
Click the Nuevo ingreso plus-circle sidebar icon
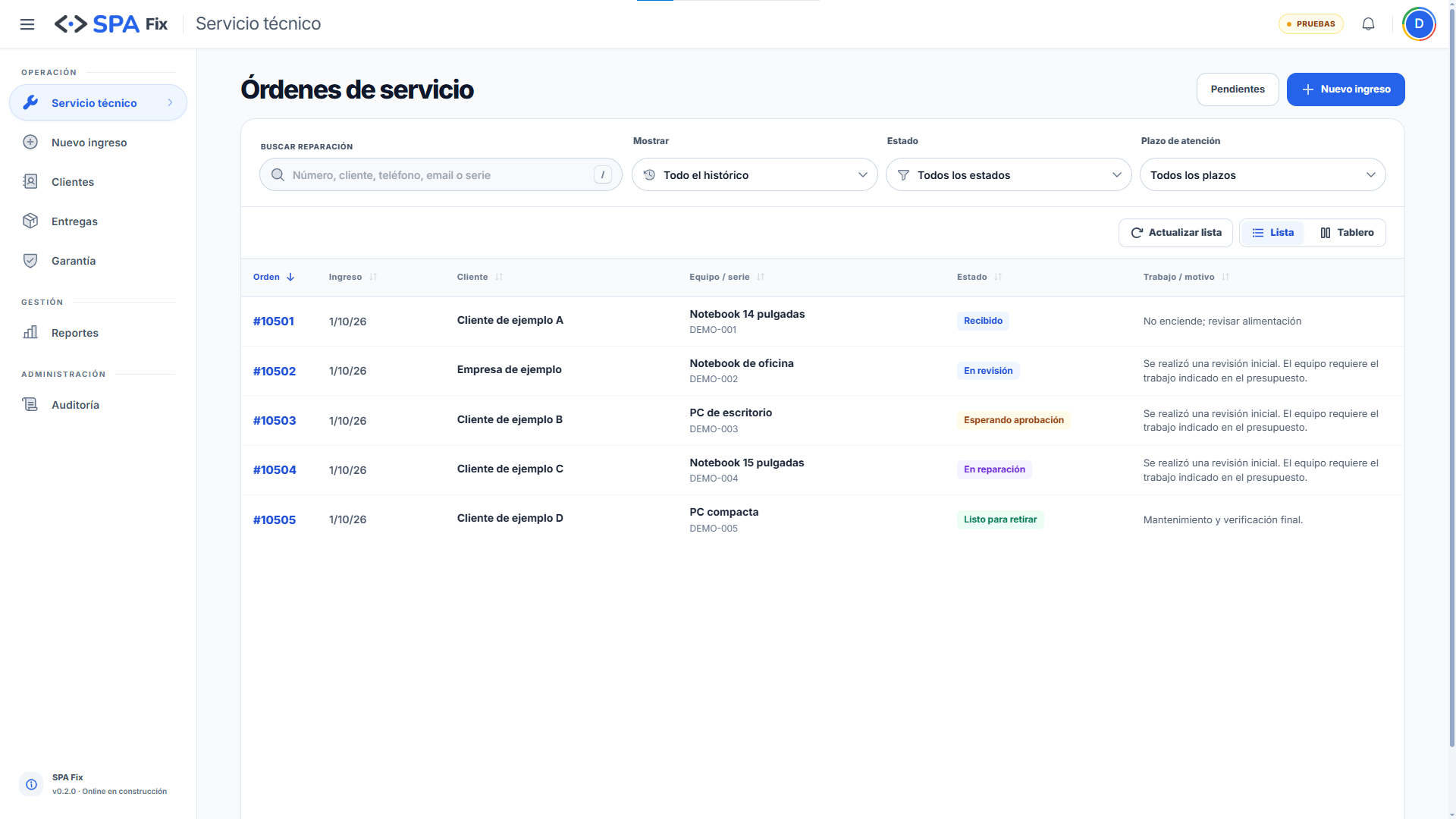pos(30,142)
